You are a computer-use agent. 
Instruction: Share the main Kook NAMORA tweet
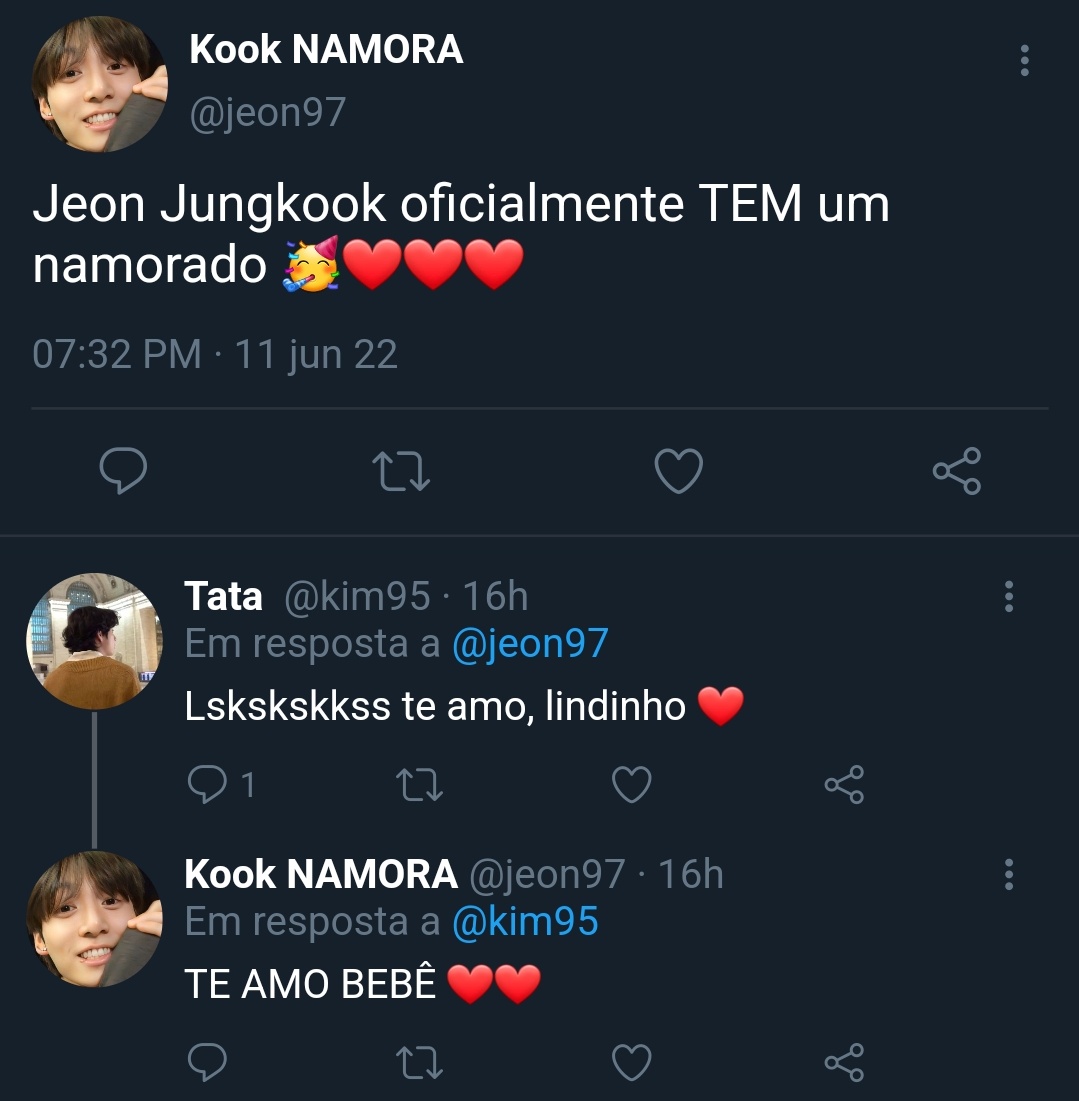tap(957, 470)
